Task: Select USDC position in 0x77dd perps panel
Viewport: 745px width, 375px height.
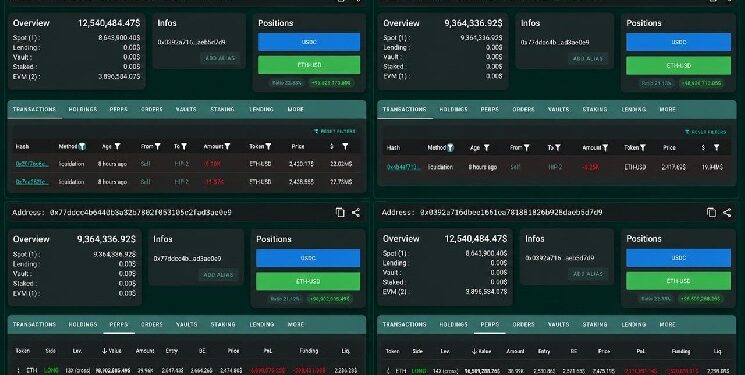Action: pyautogui.click(x=308, y=258)
